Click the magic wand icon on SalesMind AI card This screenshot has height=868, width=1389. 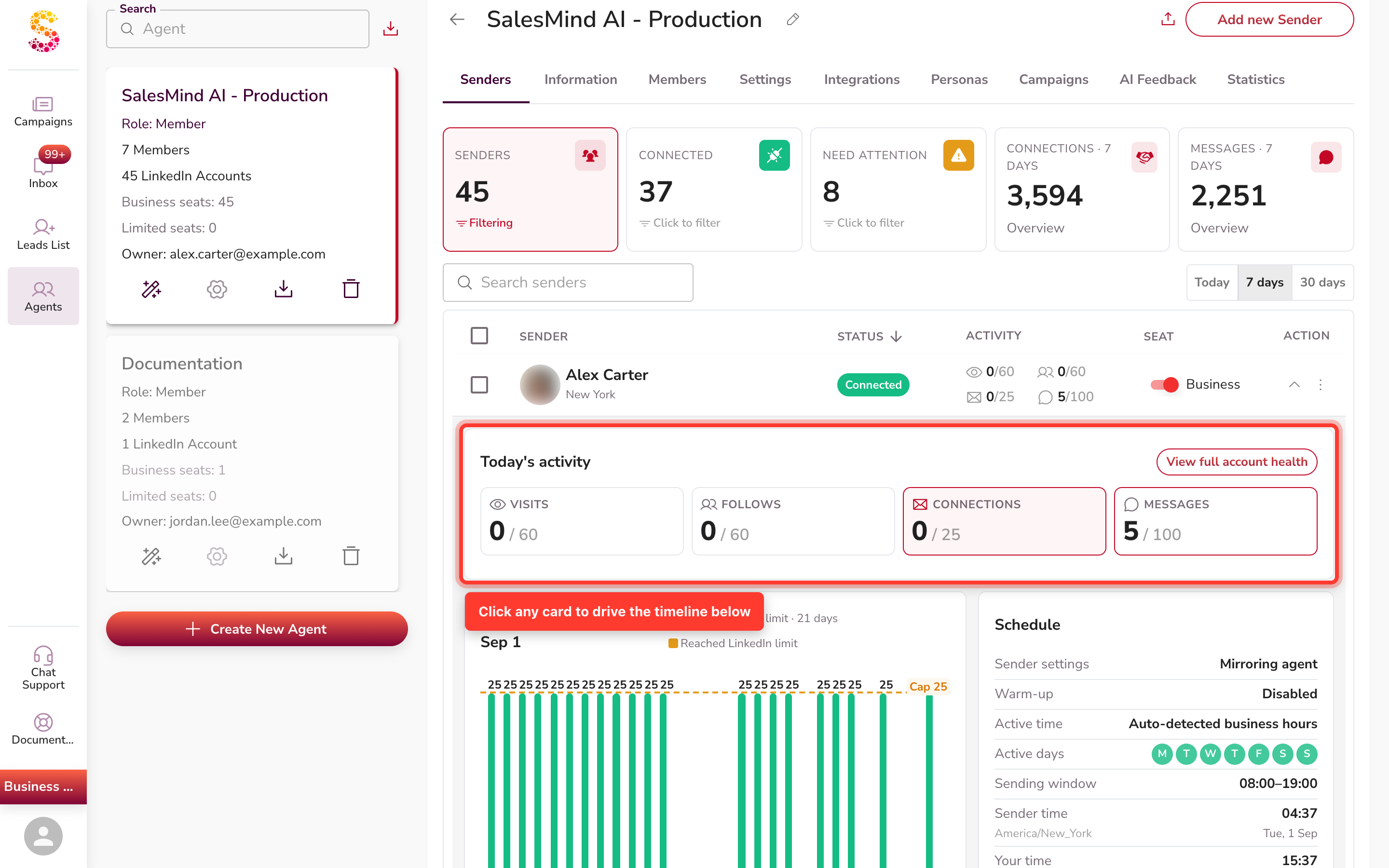click(151, 289)
